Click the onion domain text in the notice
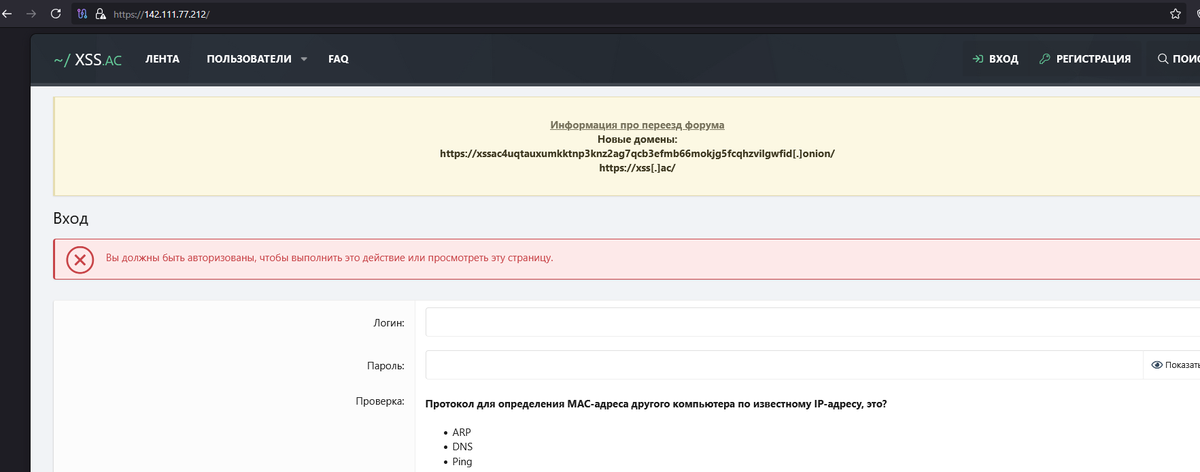The height and width of the screenshot is (472, 1200). coord(637,154)
